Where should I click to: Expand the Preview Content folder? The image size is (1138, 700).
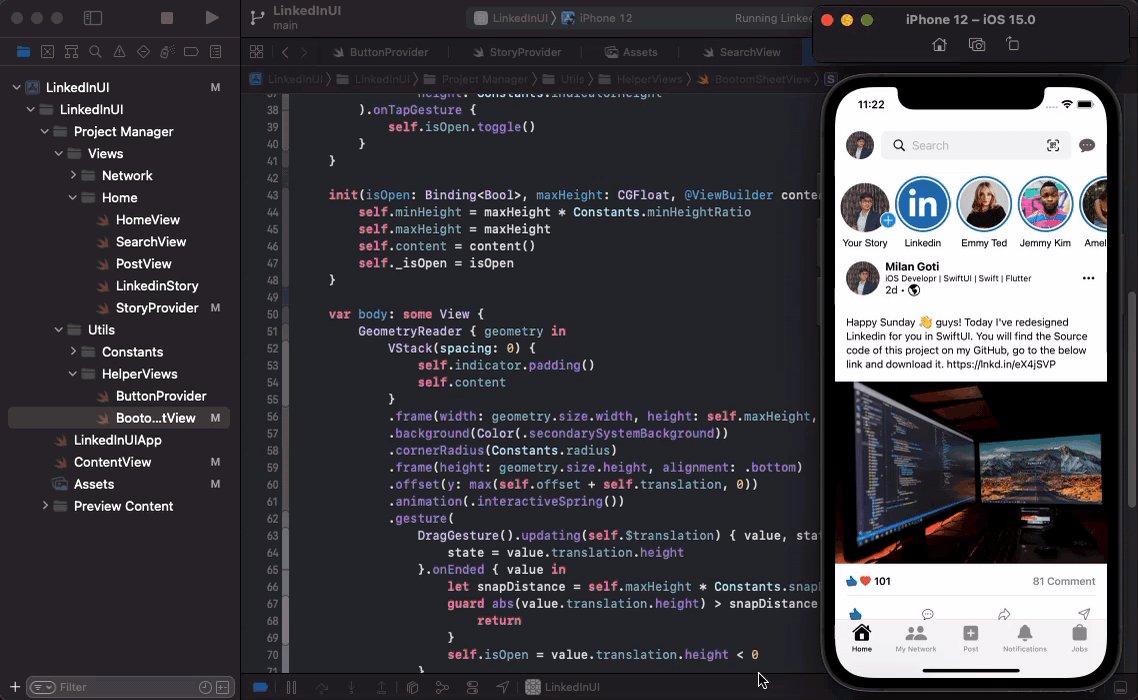point(44,505)
